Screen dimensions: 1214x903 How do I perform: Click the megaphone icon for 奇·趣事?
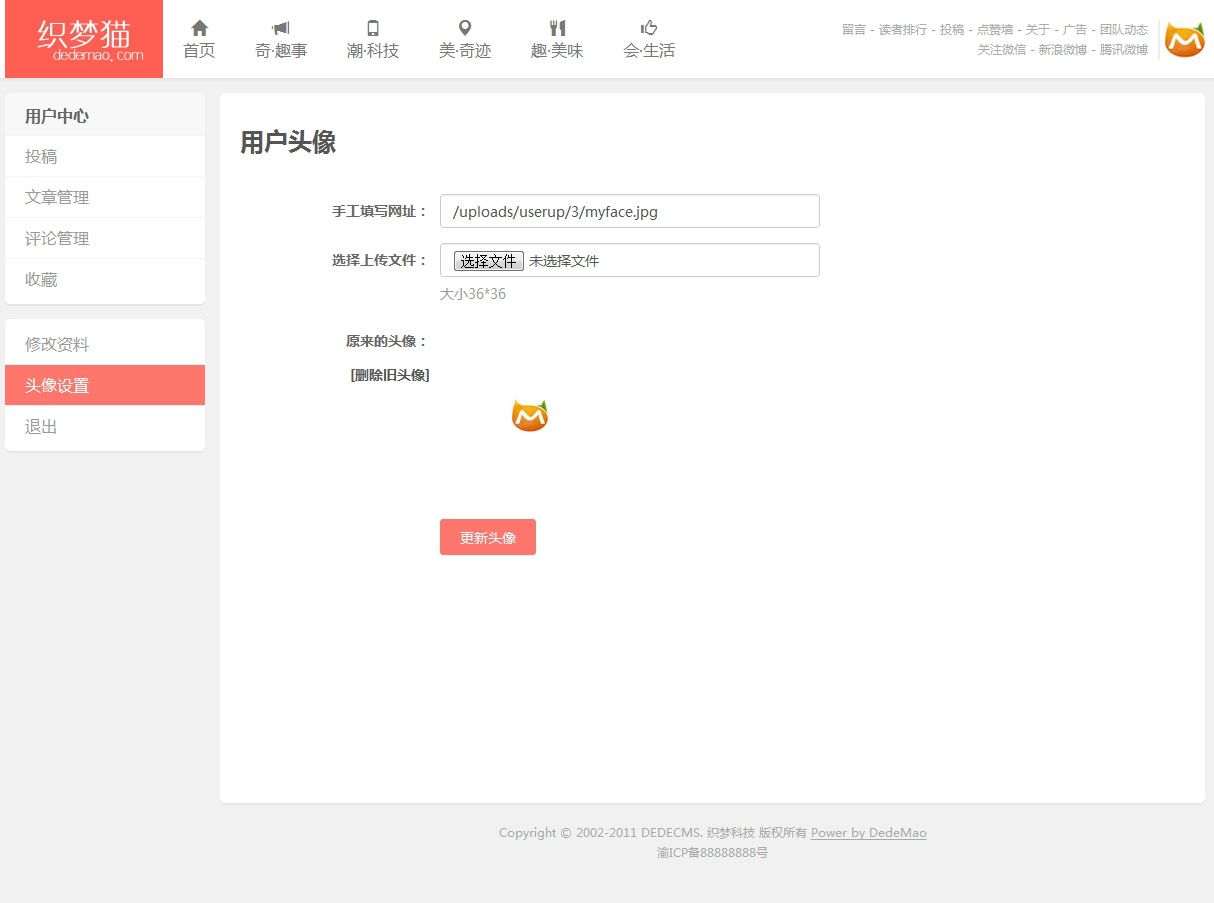[281, 28]
